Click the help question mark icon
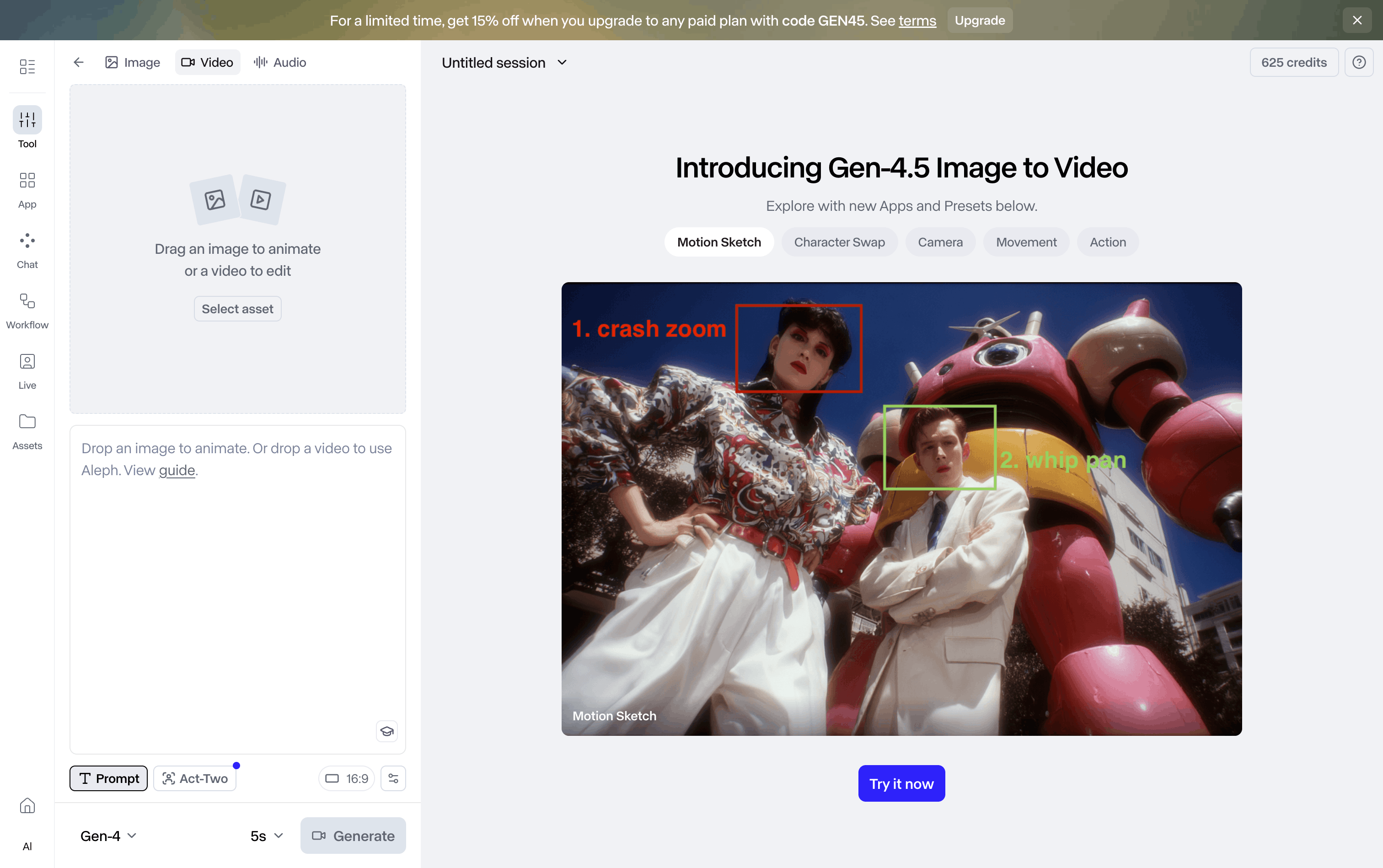 pyautogui.click(x=1358, y=63)
